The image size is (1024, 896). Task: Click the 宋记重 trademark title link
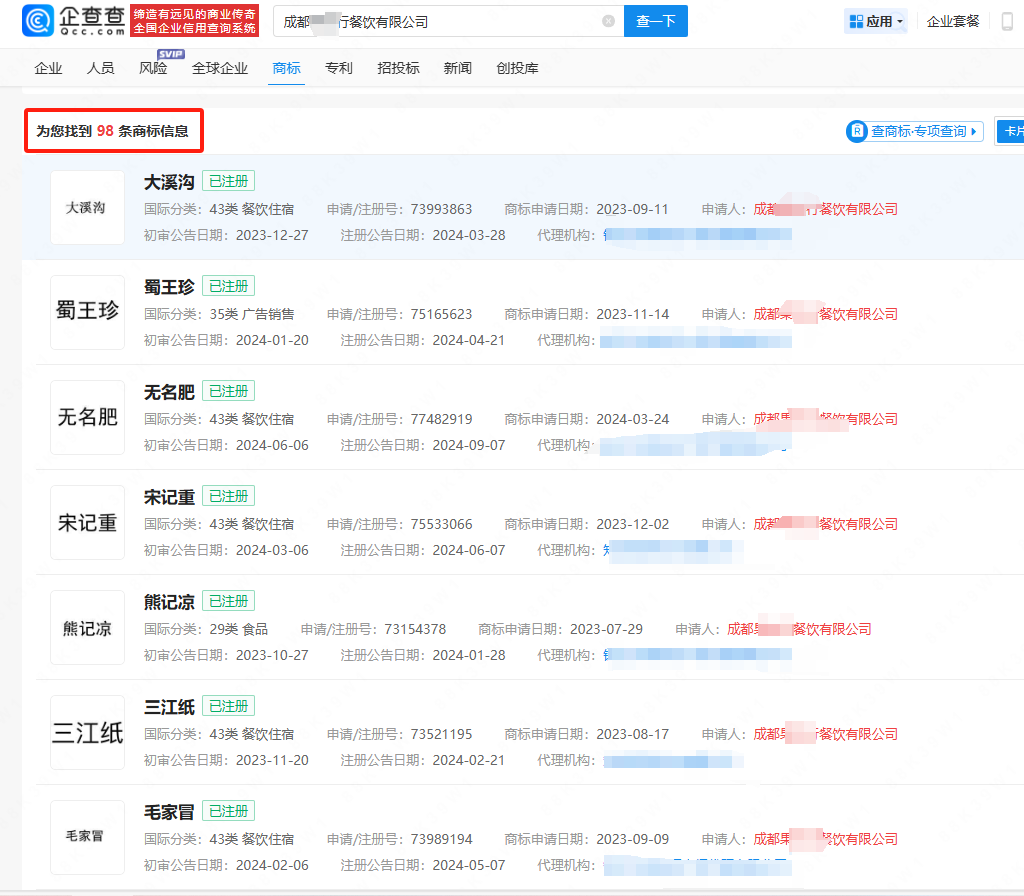pos(169,497)
